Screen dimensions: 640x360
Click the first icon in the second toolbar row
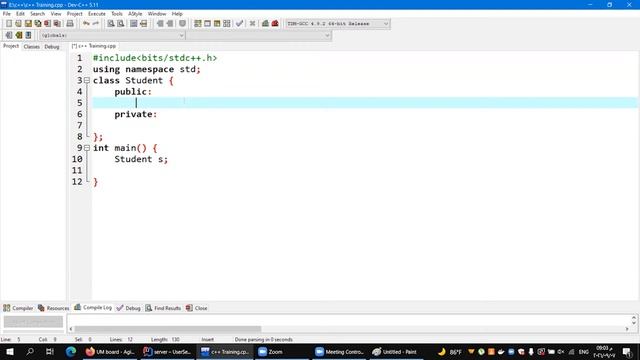[9, 35]
